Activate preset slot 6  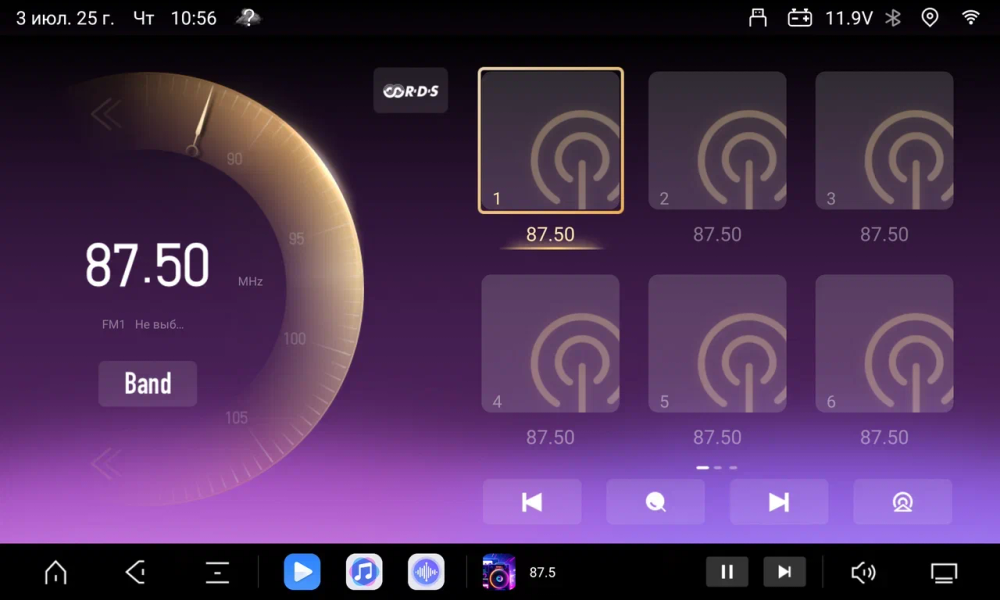pos(884,343)
